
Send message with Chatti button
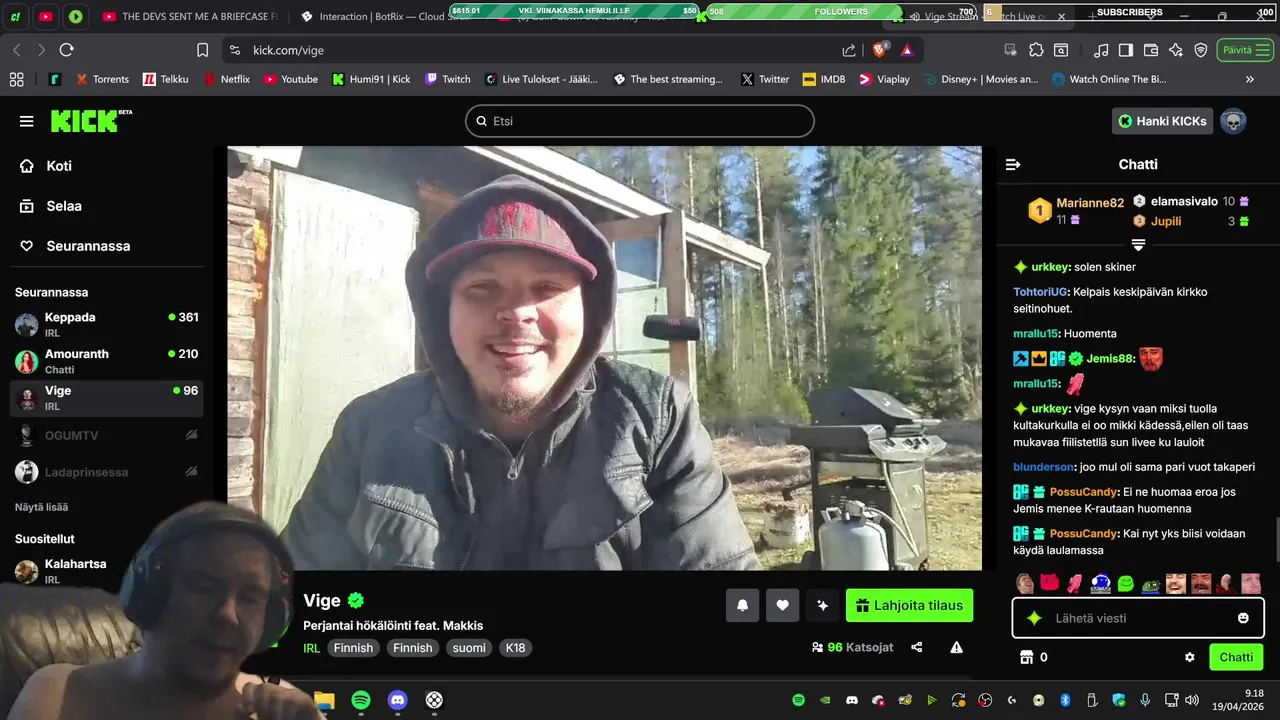click(1236, 657)
